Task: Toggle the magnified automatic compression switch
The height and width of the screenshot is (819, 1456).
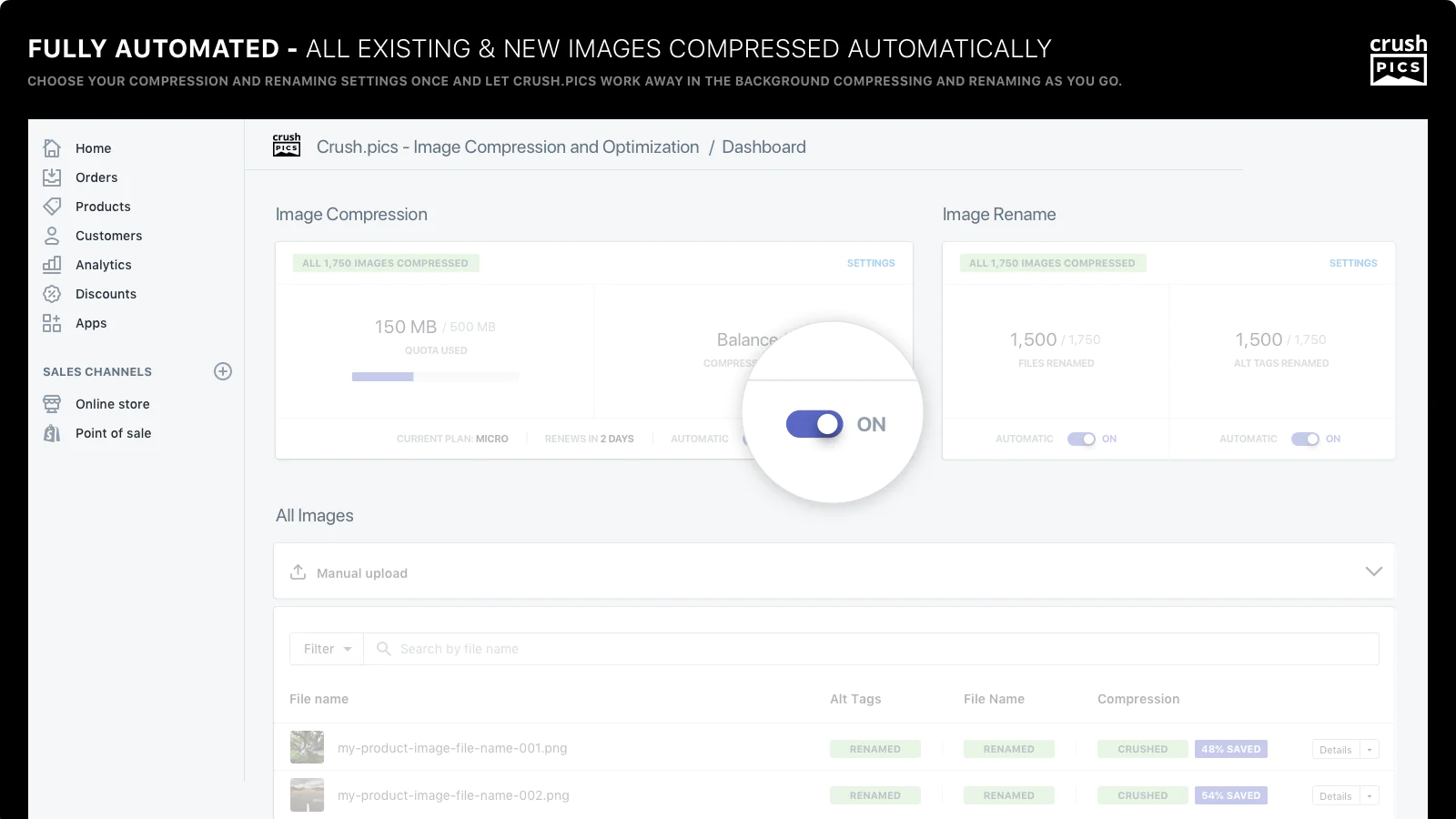Action: [814, 424]
